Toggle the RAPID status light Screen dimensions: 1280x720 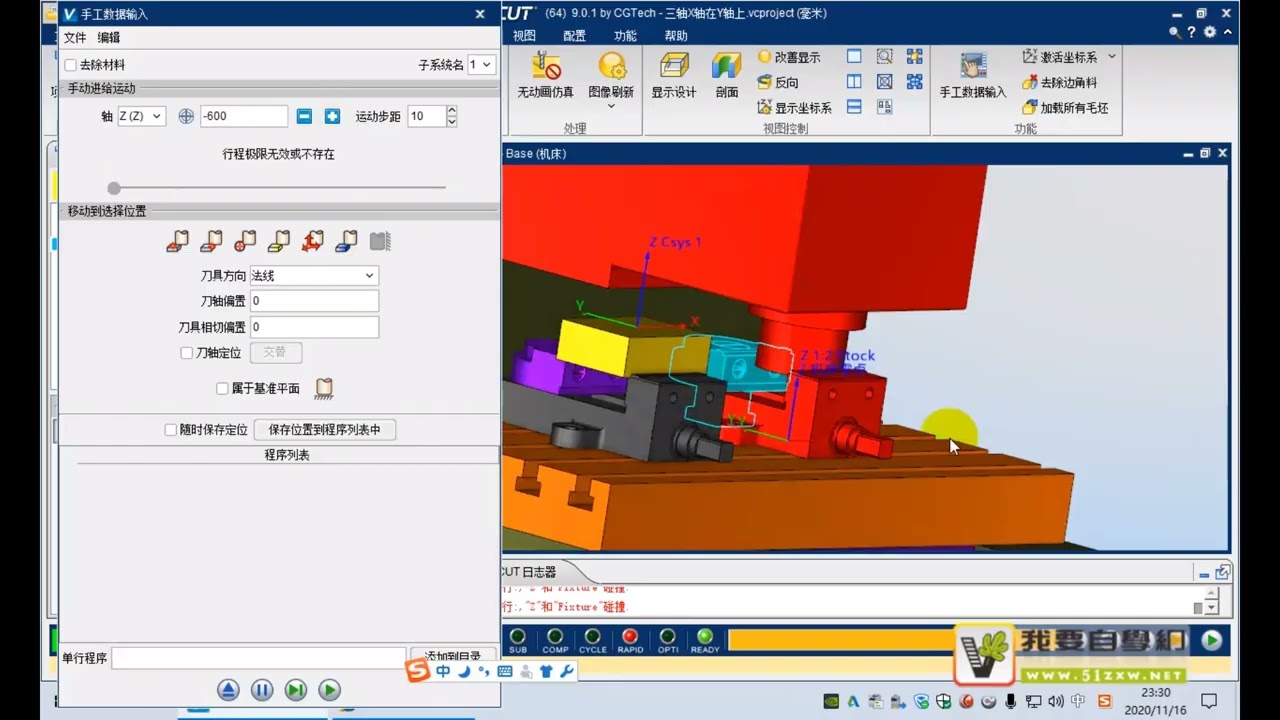tap(630, 636)
